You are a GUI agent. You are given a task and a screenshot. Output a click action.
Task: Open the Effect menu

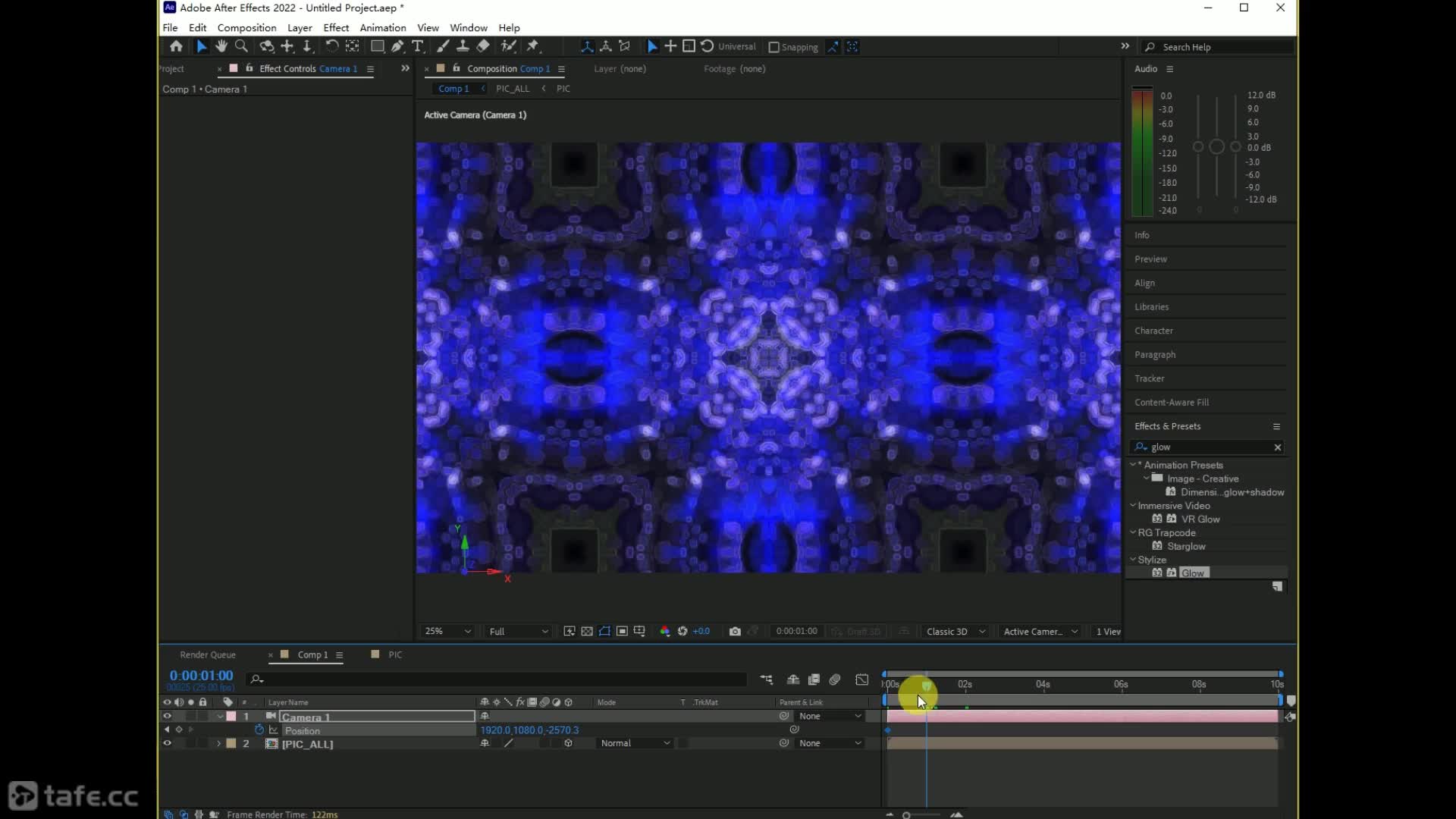tap(336, 27)
